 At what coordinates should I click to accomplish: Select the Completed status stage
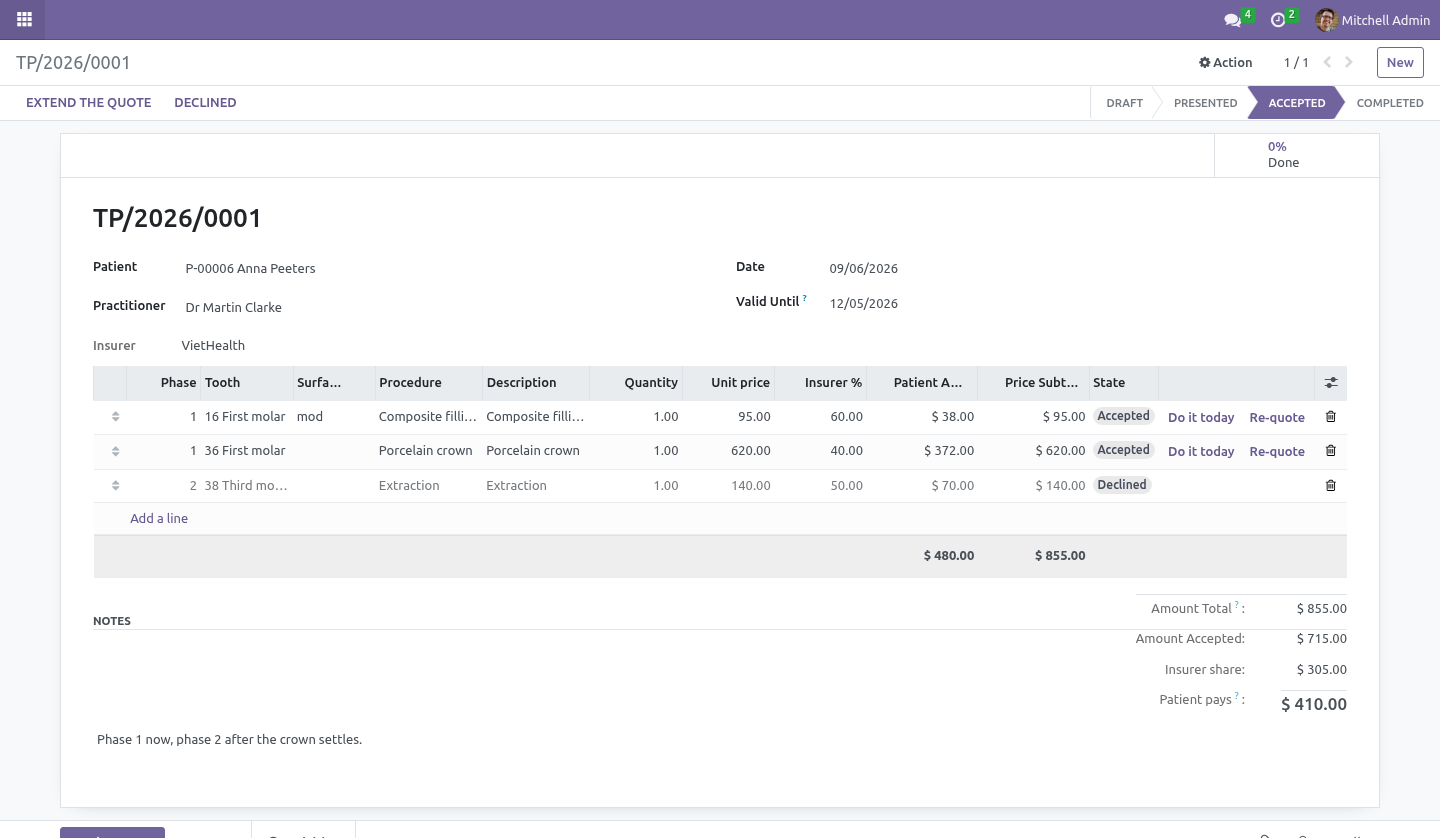1390,103
